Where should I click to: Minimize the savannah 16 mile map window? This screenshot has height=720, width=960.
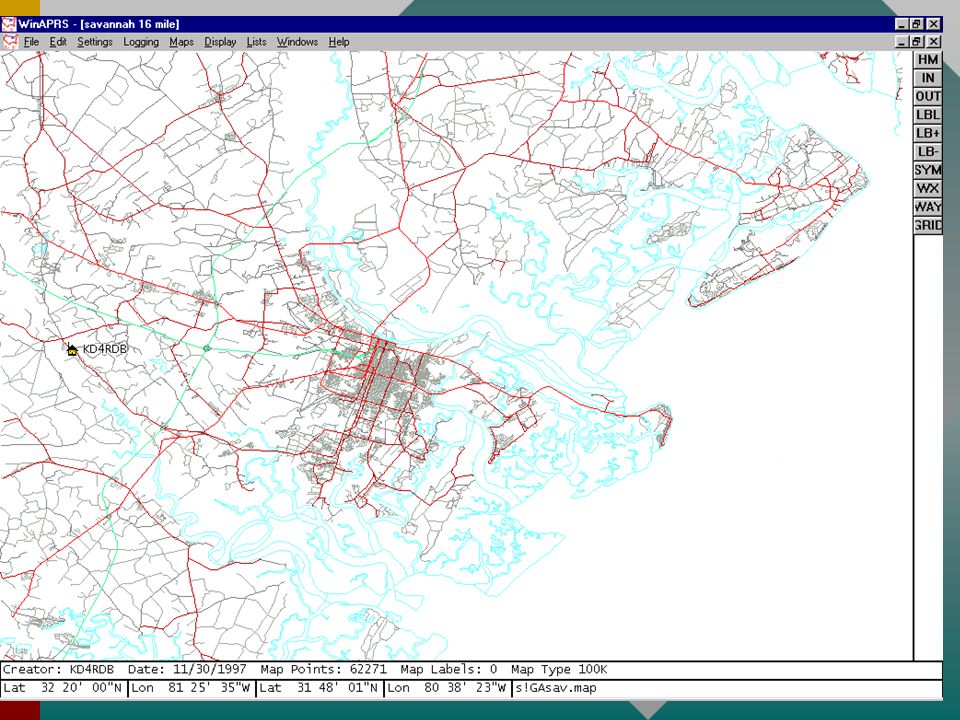[x=901, y=42]
